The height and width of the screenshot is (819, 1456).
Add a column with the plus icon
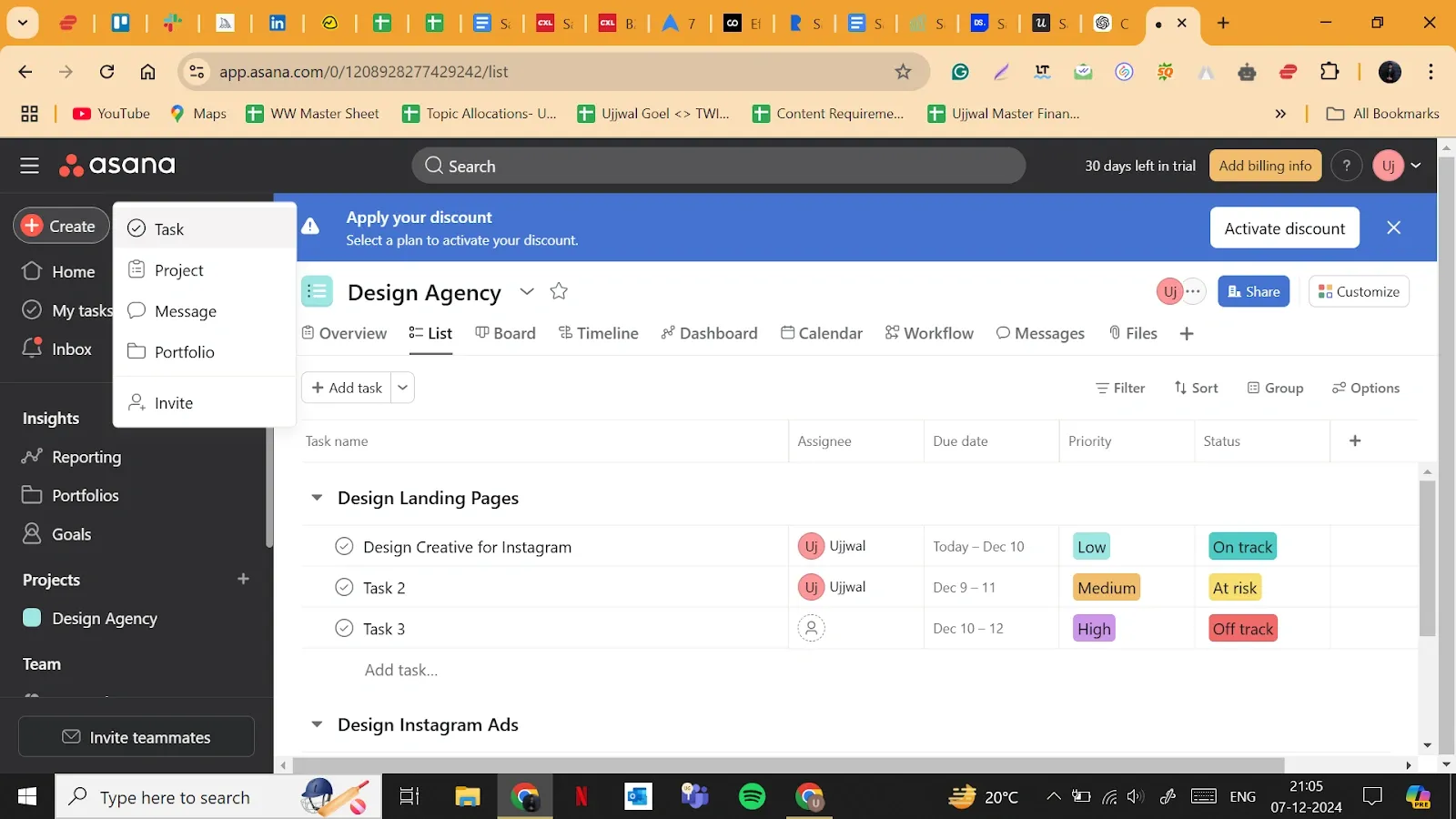pyautogui.click(x=1355, y=441)
